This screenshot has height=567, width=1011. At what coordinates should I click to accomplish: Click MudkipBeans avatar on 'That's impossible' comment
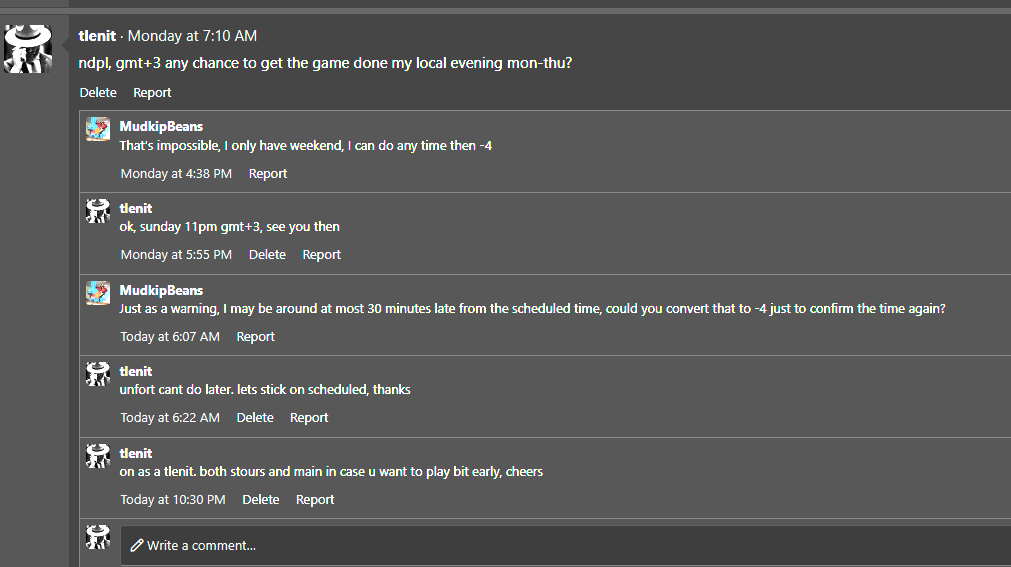pyautogui.click(x=98, y=129)
